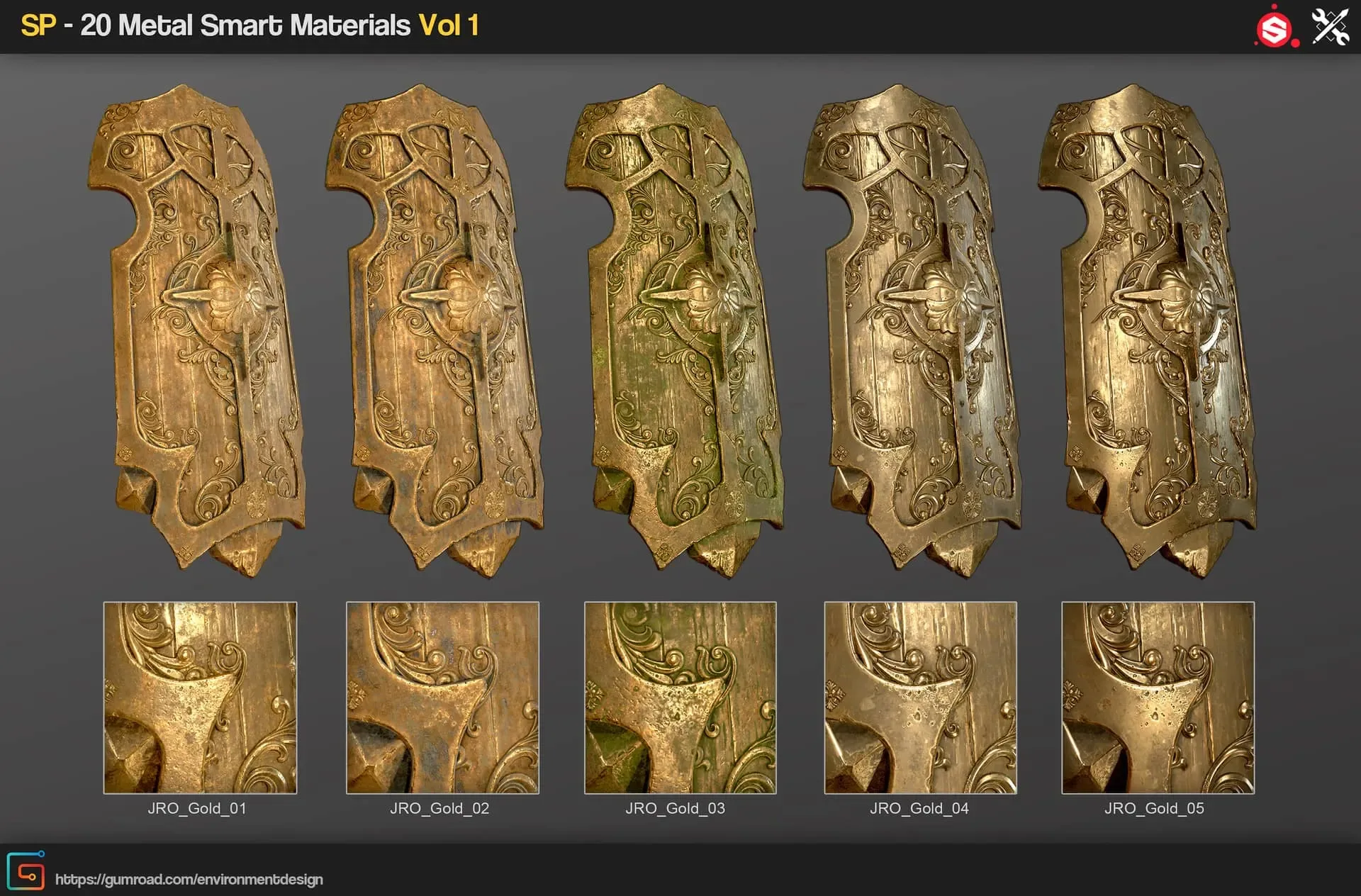Screen dimensions: 1361x896
Task: Click the JRO_Gold_05 text label
Action: pos(1154,808)
